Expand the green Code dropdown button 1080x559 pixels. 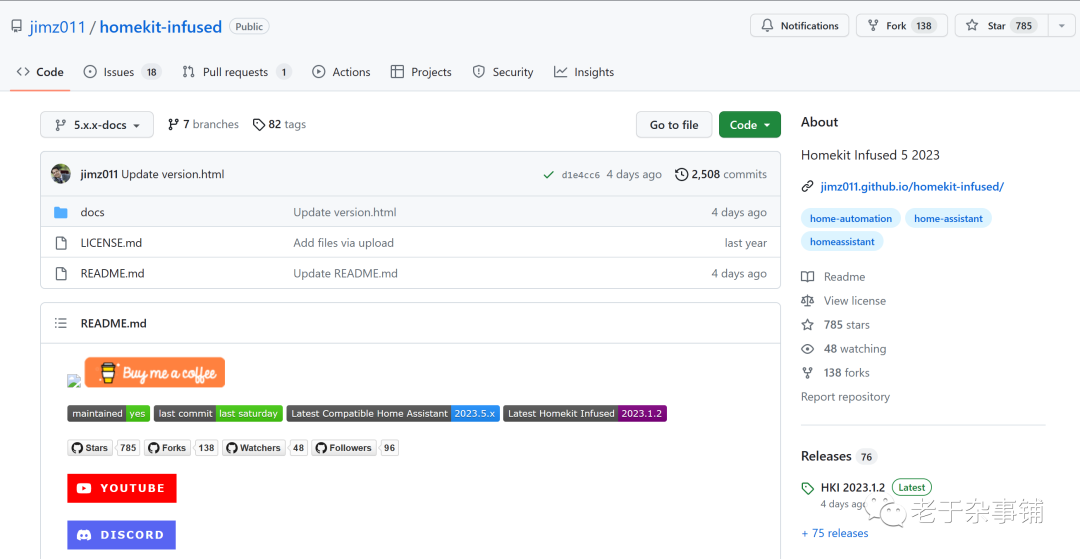point(749,125)
